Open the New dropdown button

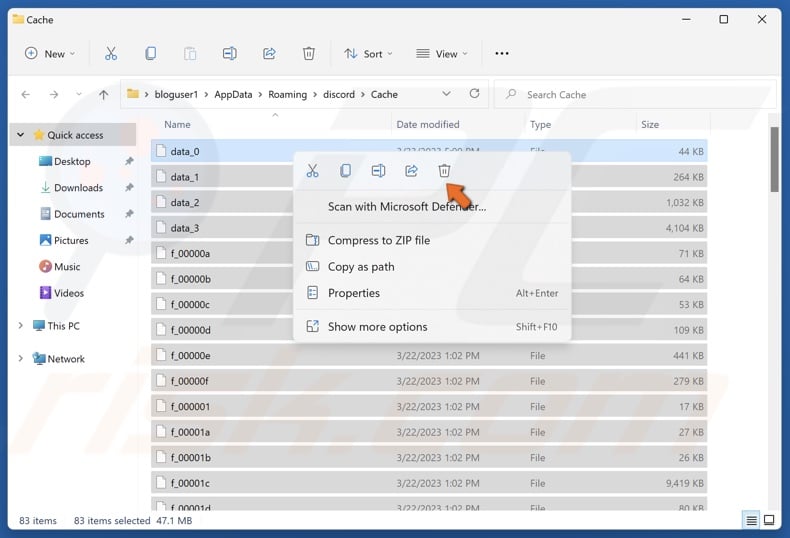pos(50,53)
